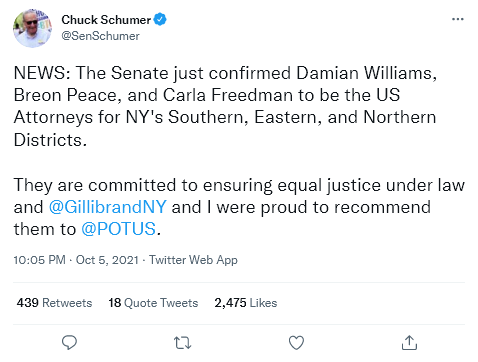Image resolution: width=478 pixels, height=362 pixels.
Task: Show the 2,475 Likes list
Action: tap(246, 303)
